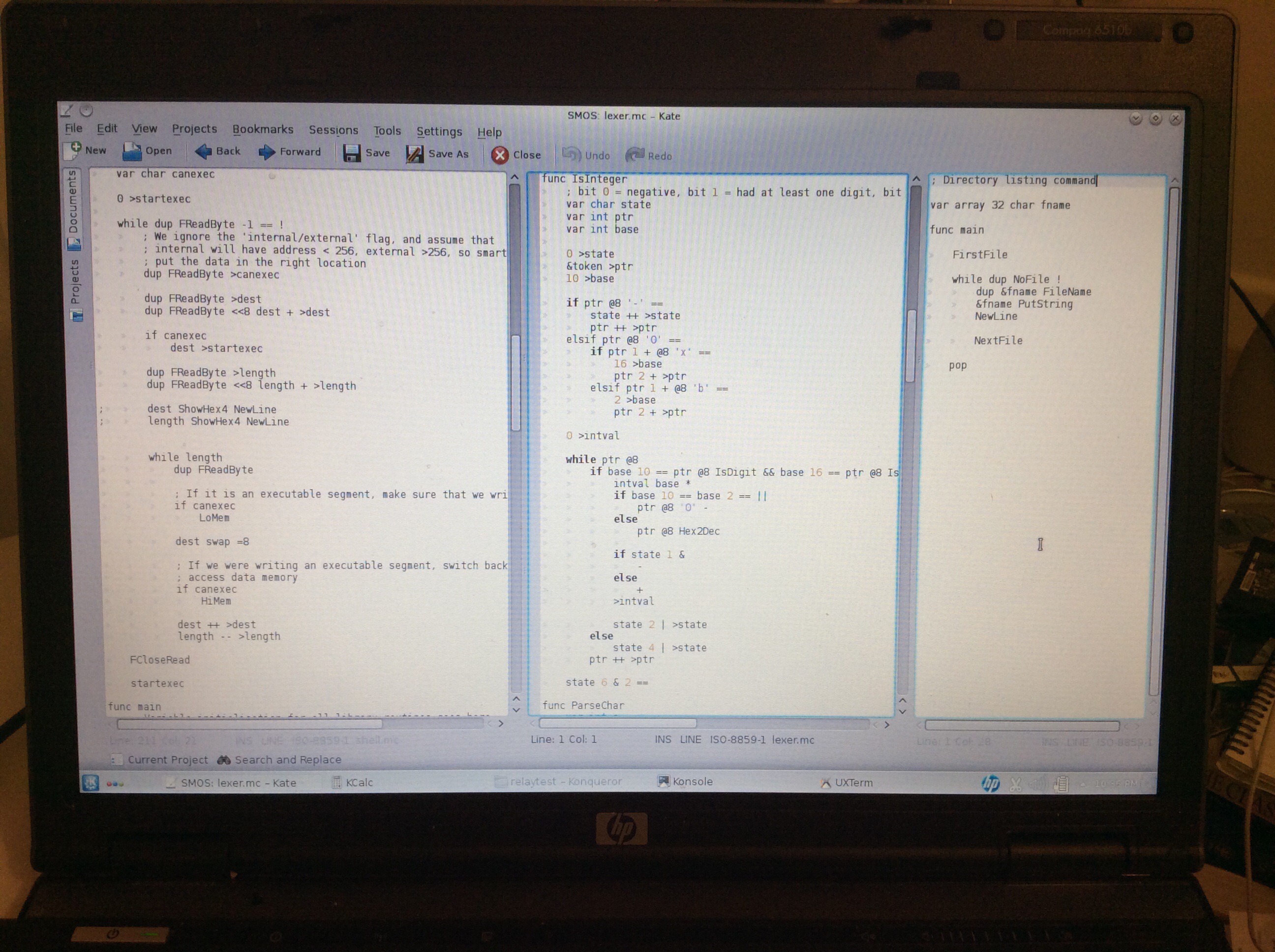Click the 'var char canexec' line in the left pane

(165, 174)
